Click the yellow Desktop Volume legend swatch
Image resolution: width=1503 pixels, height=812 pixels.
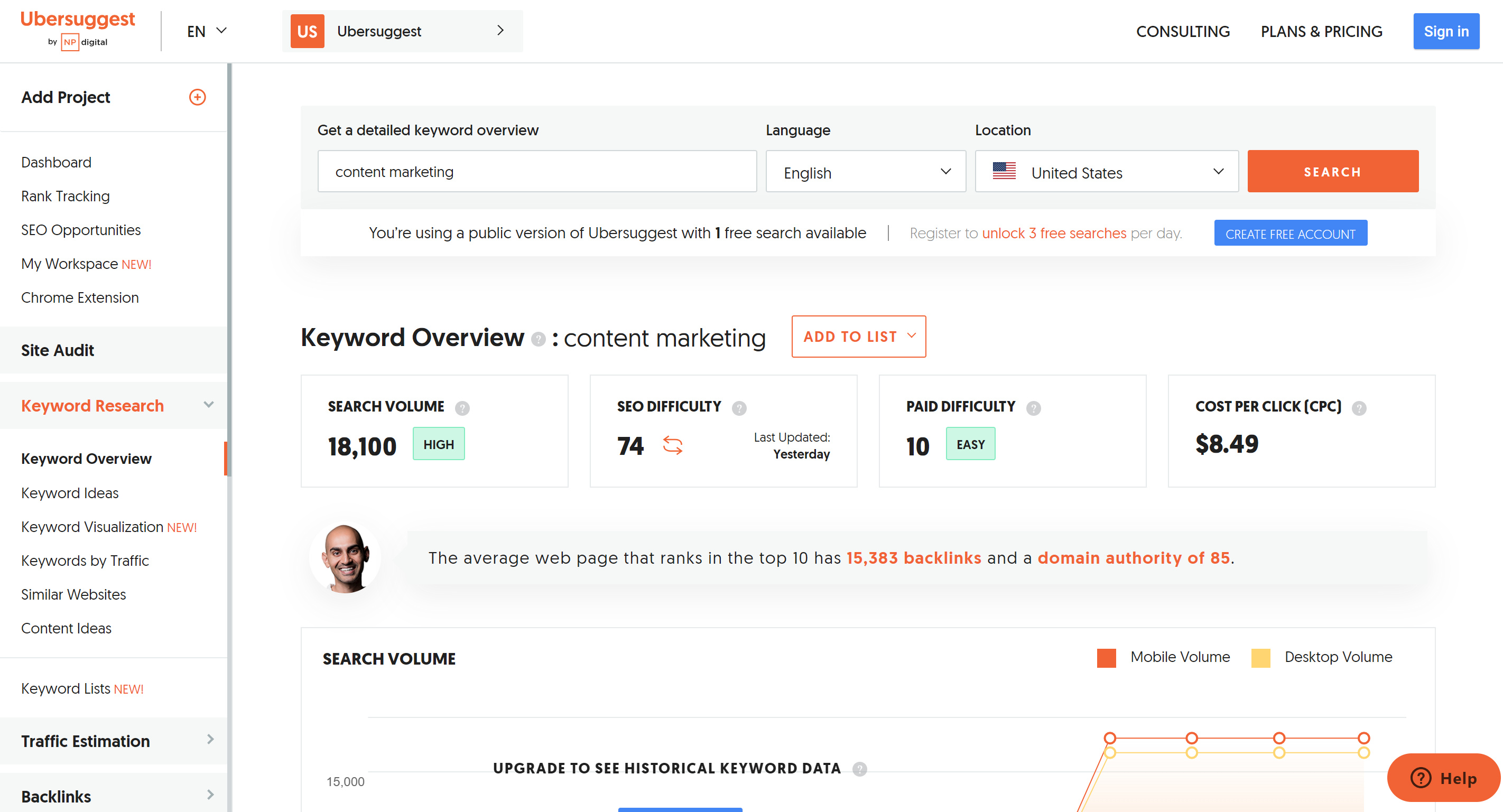[x=1260, y=657]
